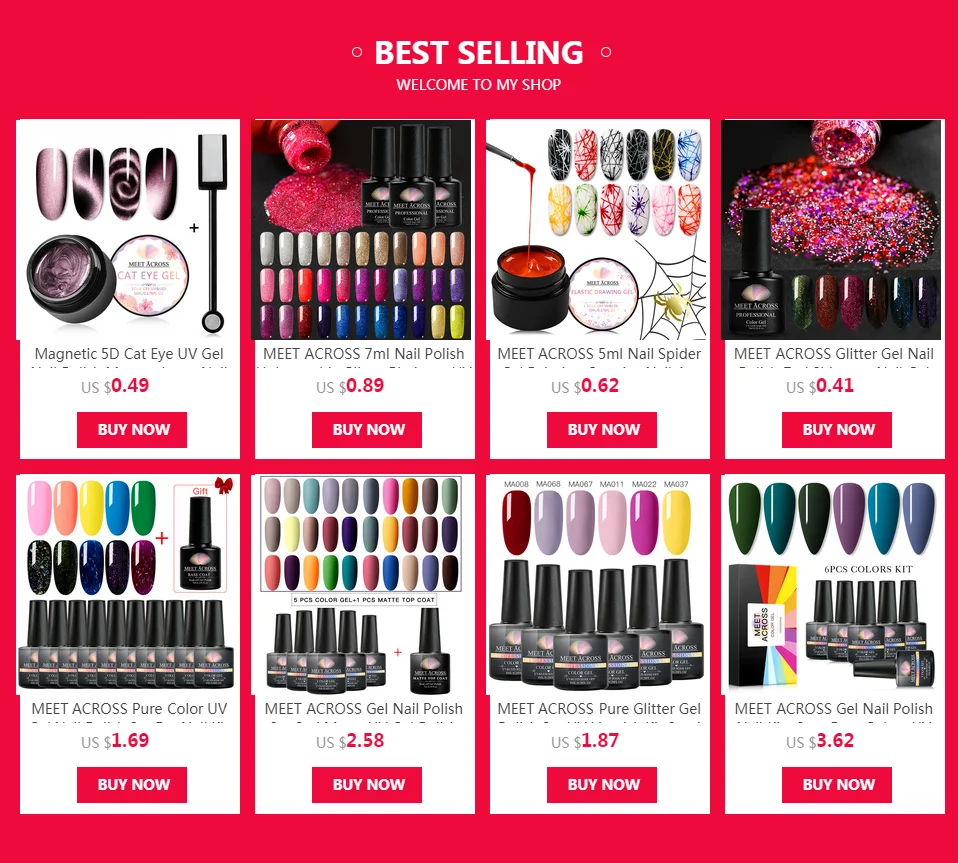Open the Nail Spider Gel product image
This screenshot has height=863, width=958.
click(x=596, y=230)
